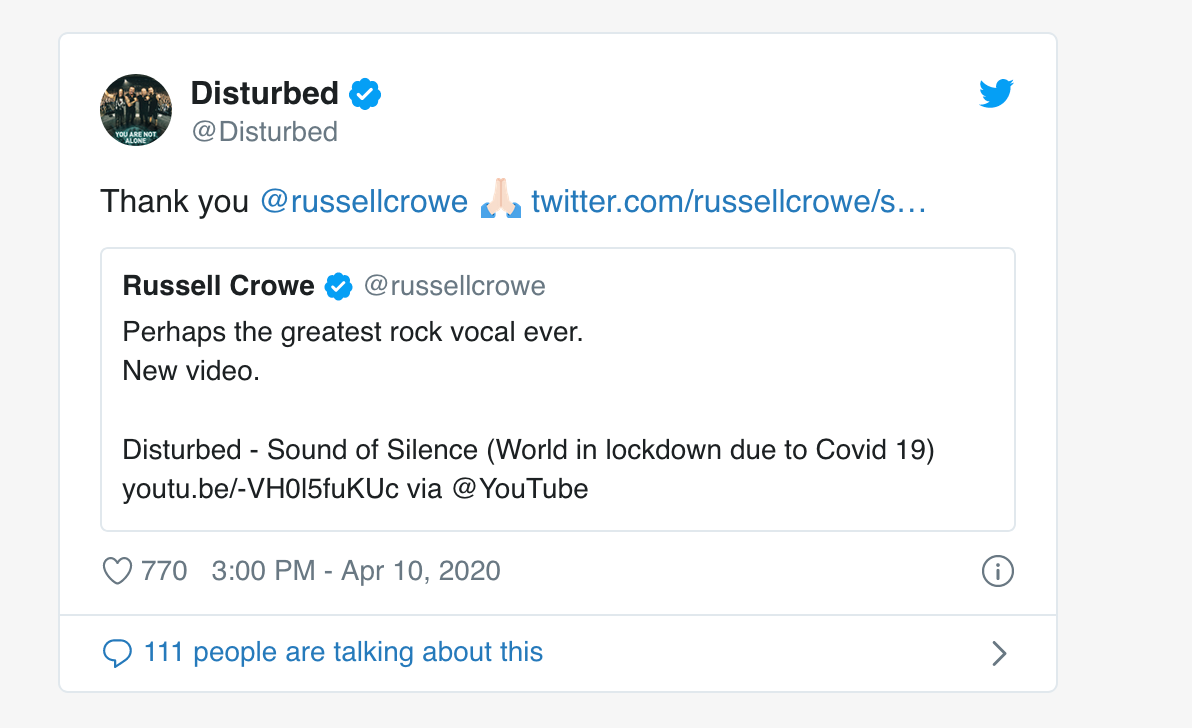
Task: Like the tweet with heart icon
Action: click(117, 571)
